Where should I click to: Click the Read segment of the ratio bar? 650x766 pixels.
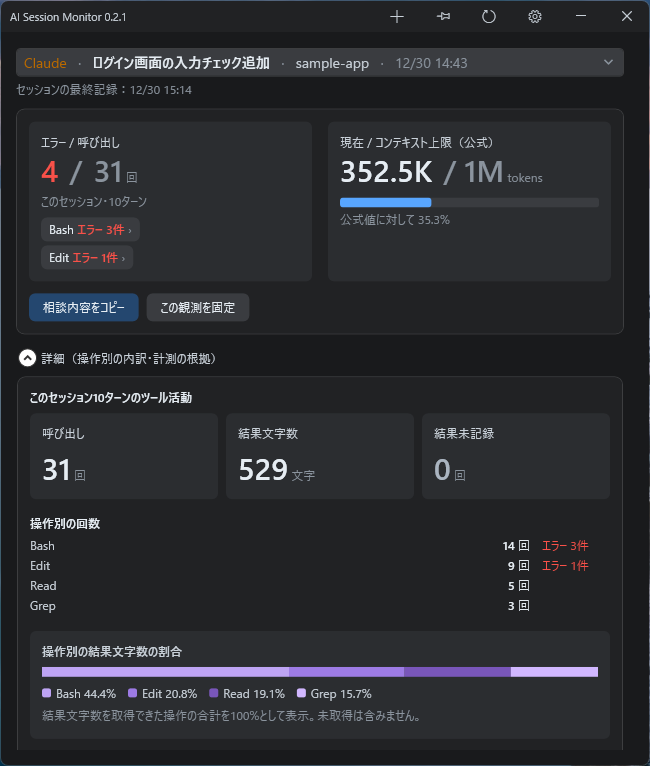(458, 672)
